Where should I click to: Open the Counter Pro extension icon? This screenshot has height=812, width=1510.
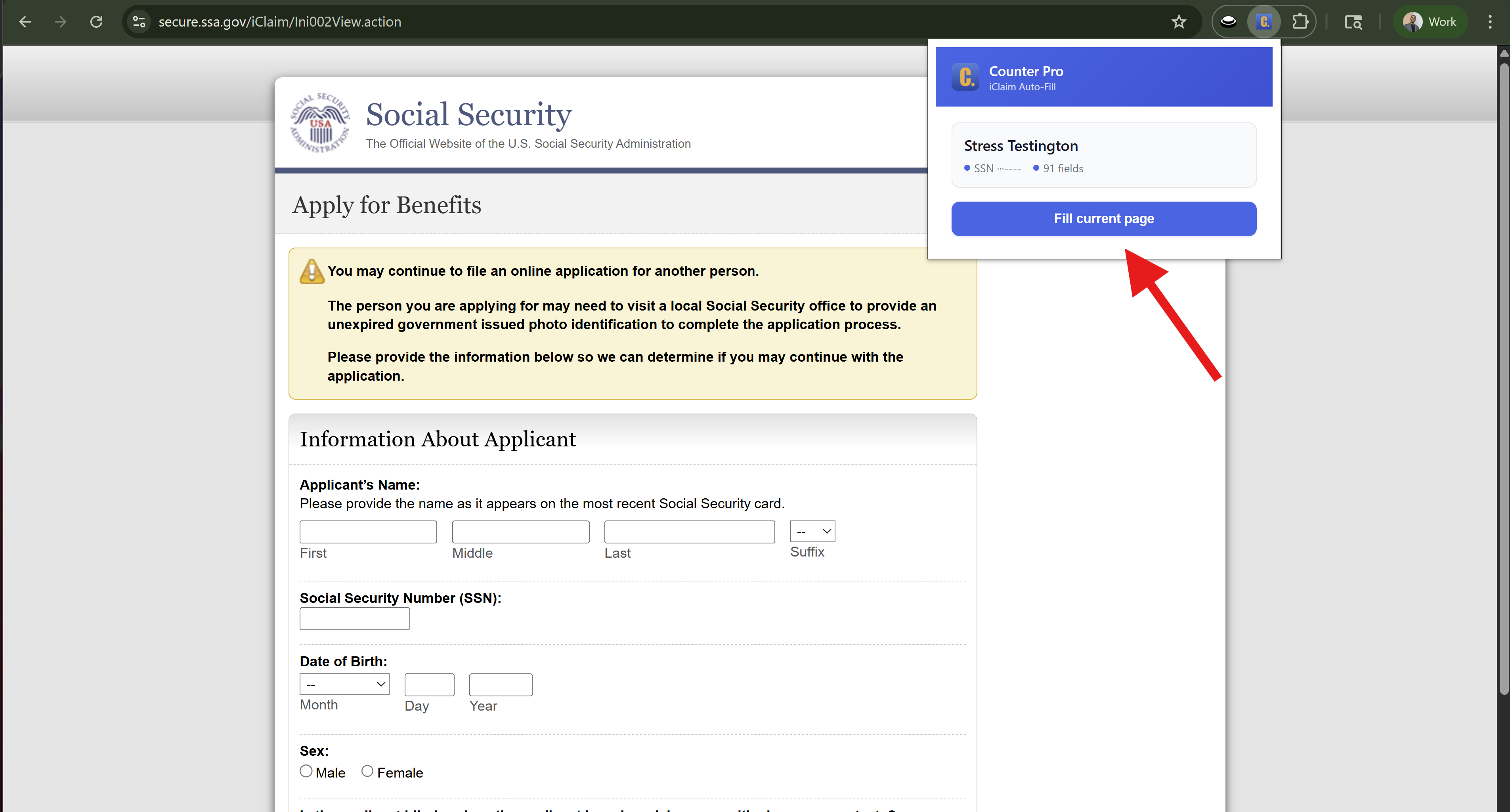1264,22
